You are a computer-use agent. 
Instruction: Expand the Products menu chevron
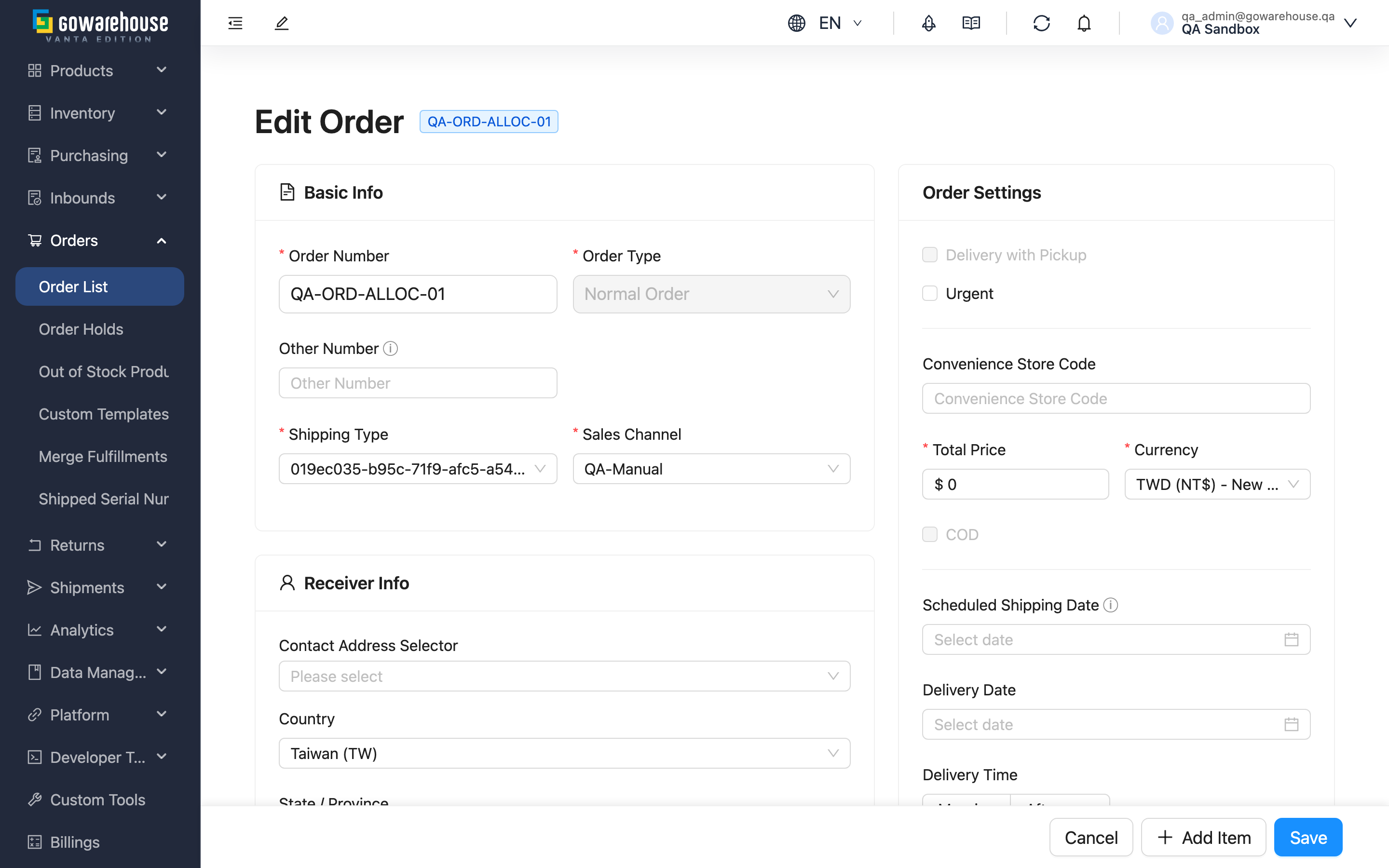[162, 70]
